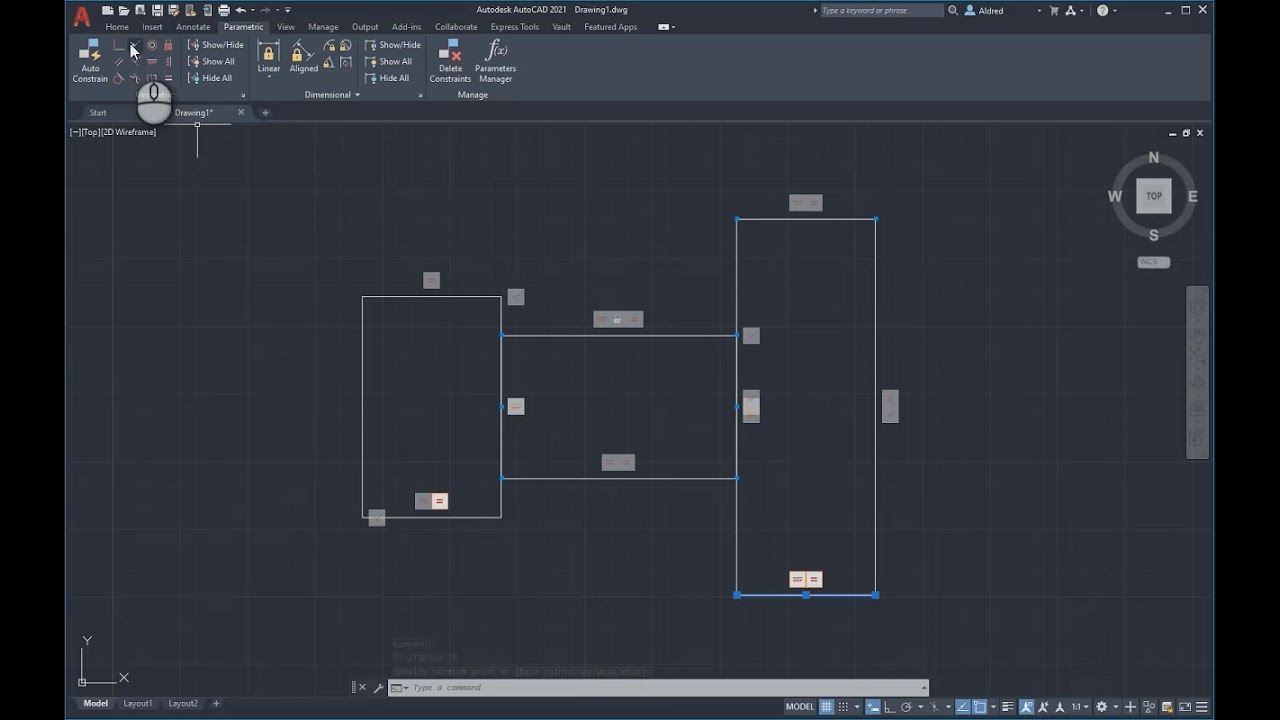Open the Linear constraint dropdown arrow
This screenshot has height=720, width=1280.
tap(268, 77)
